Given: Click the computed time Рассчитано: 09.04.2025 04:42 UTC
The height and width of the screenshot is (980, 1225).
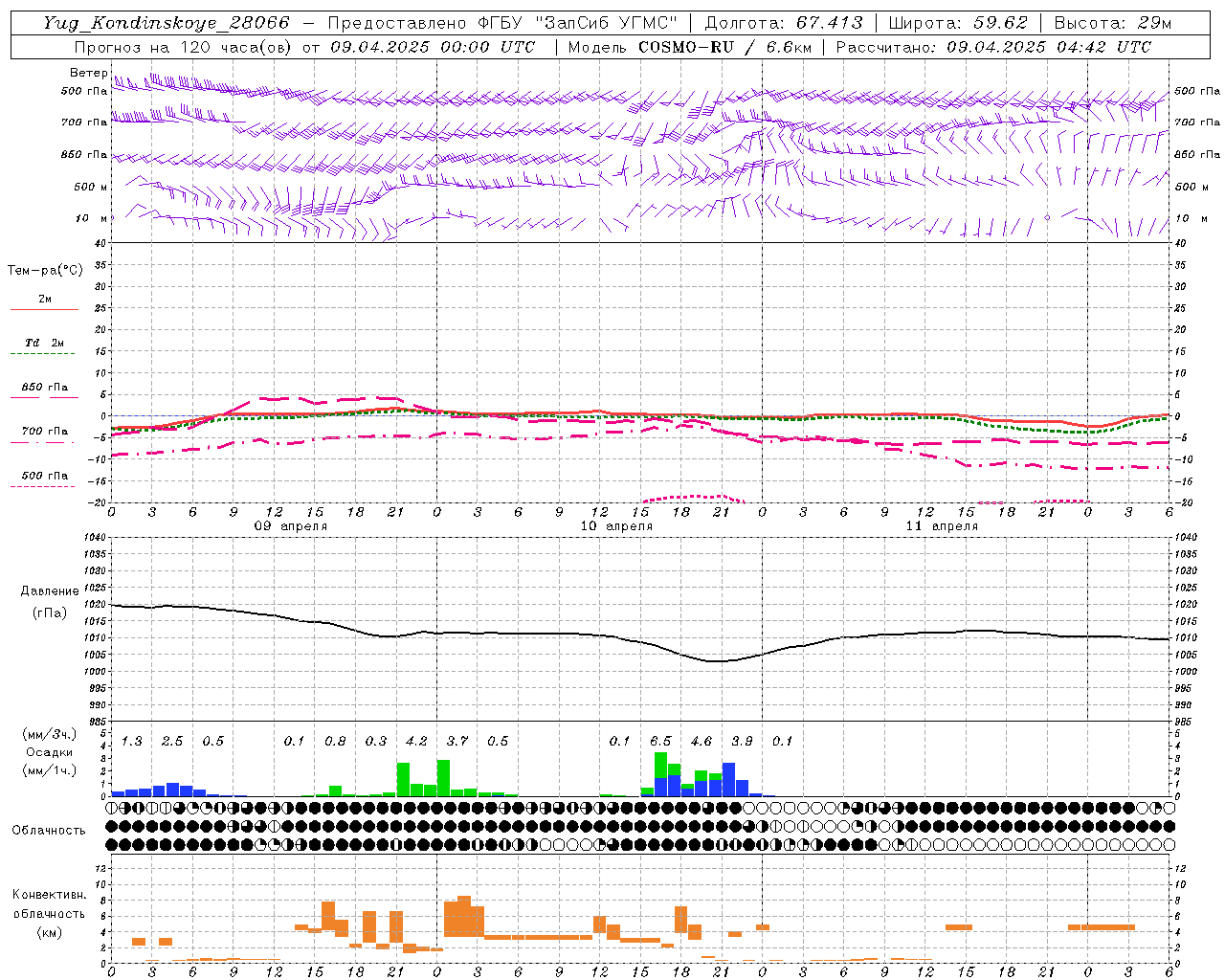Looking at the screenshot, I should coord(993,47).
